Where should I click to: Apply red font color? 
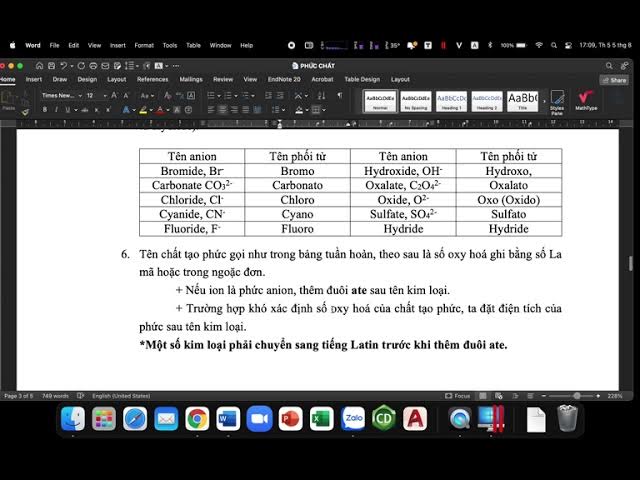click(160, 110)
